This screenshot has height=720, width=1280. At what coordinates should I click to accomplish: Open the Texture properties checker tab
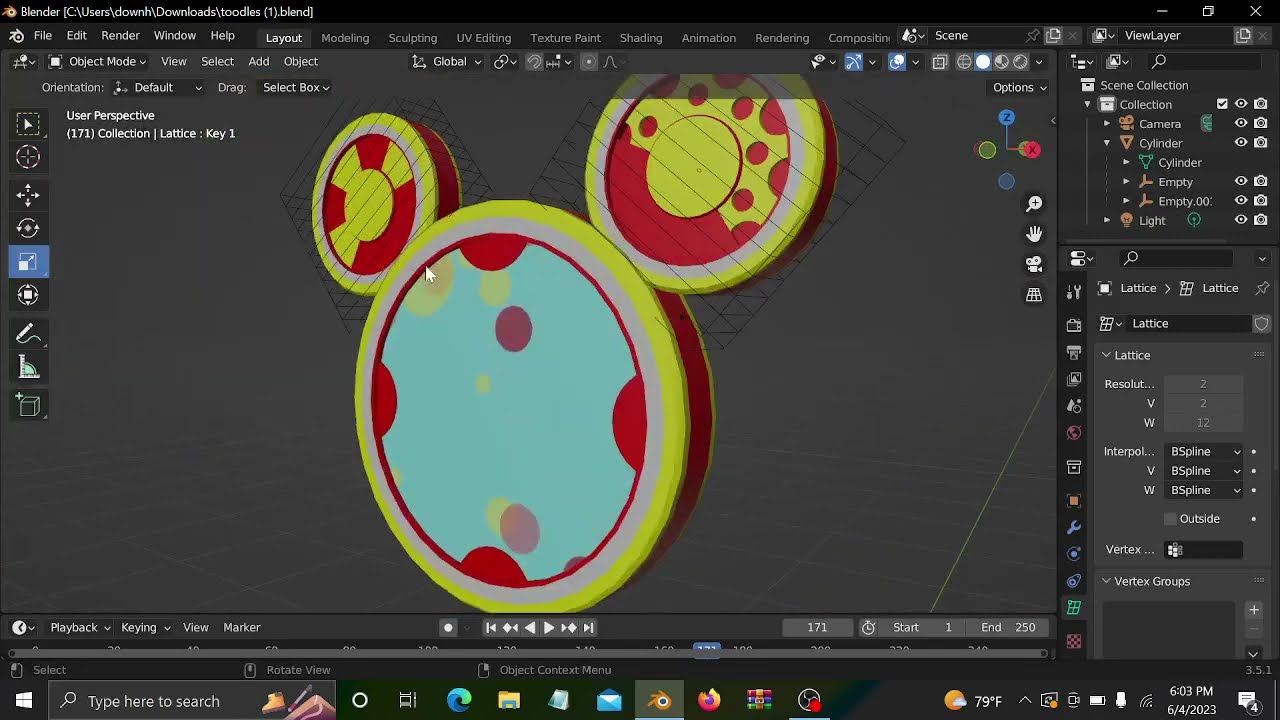(x=1074, y=641)
